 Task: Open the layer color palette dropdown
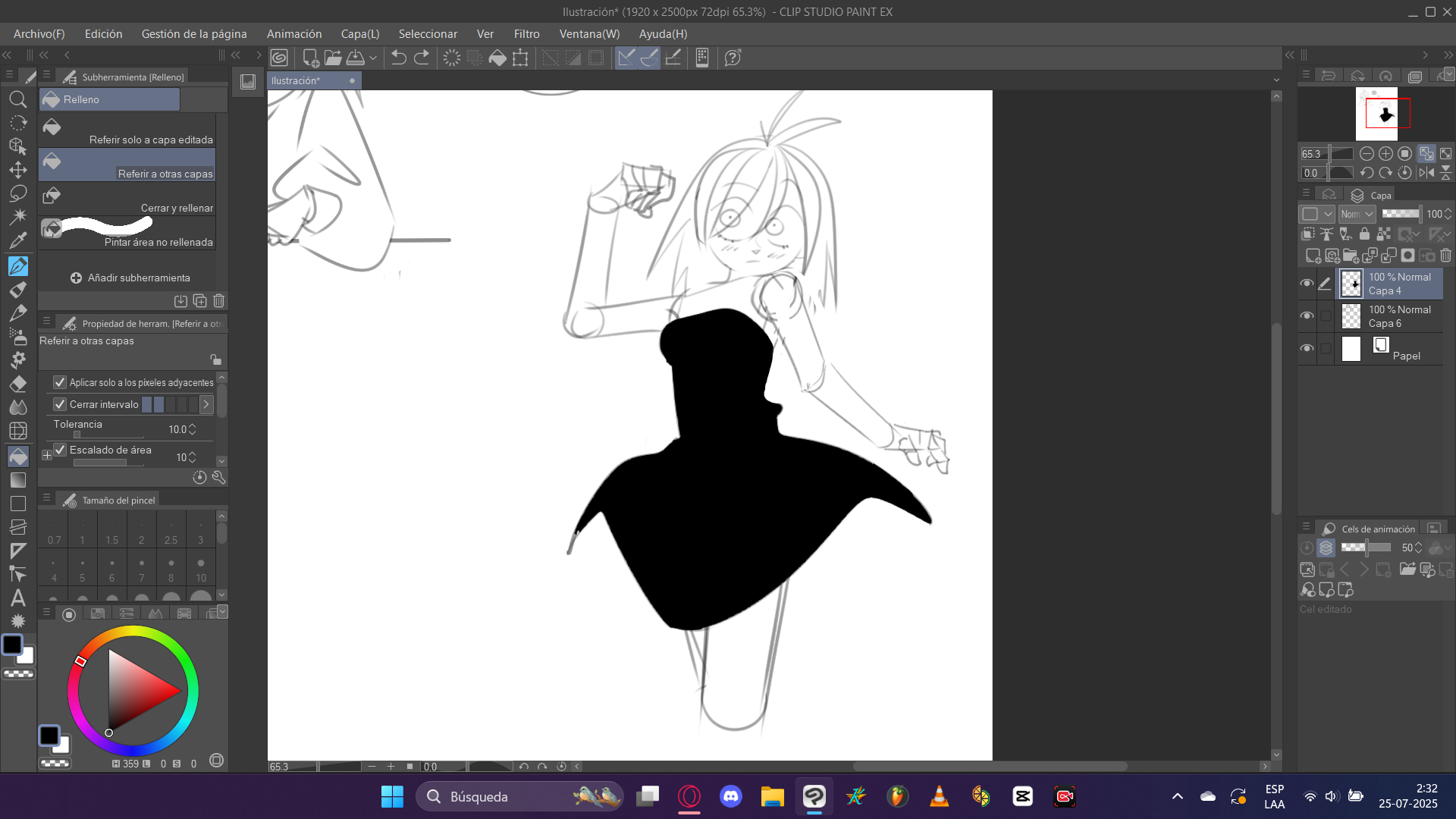click(x=1317, y=214)
